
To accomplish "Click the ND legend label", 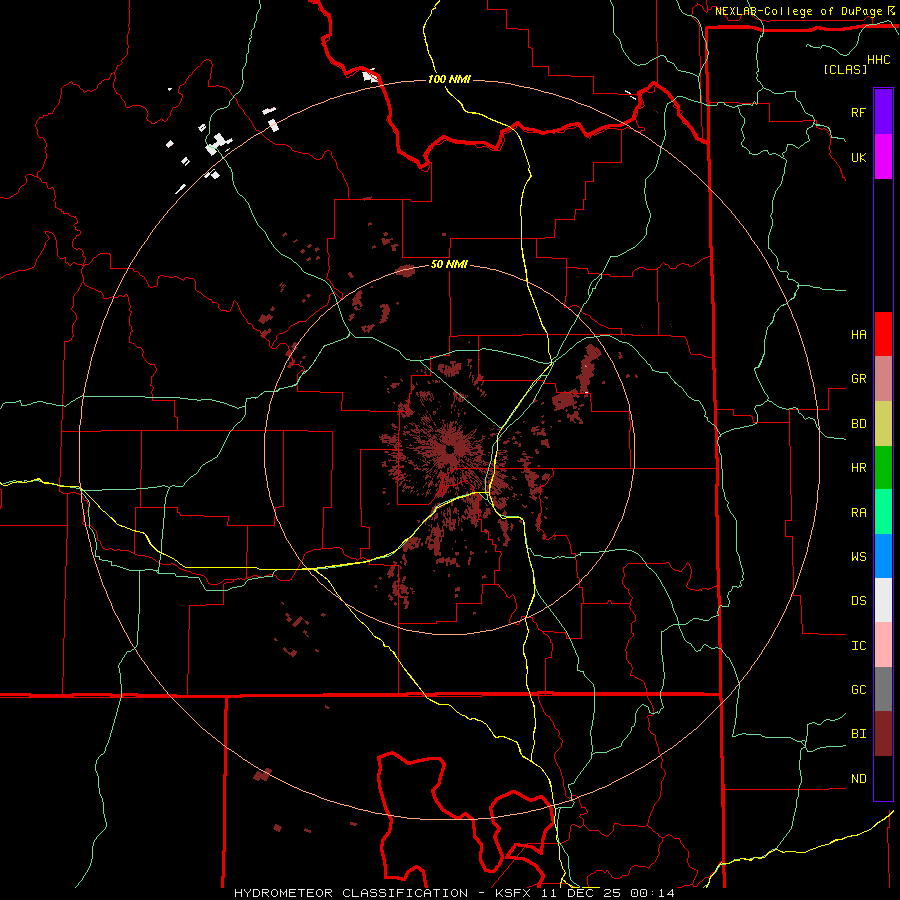I will pyautogui.click(x=858, y=779).
